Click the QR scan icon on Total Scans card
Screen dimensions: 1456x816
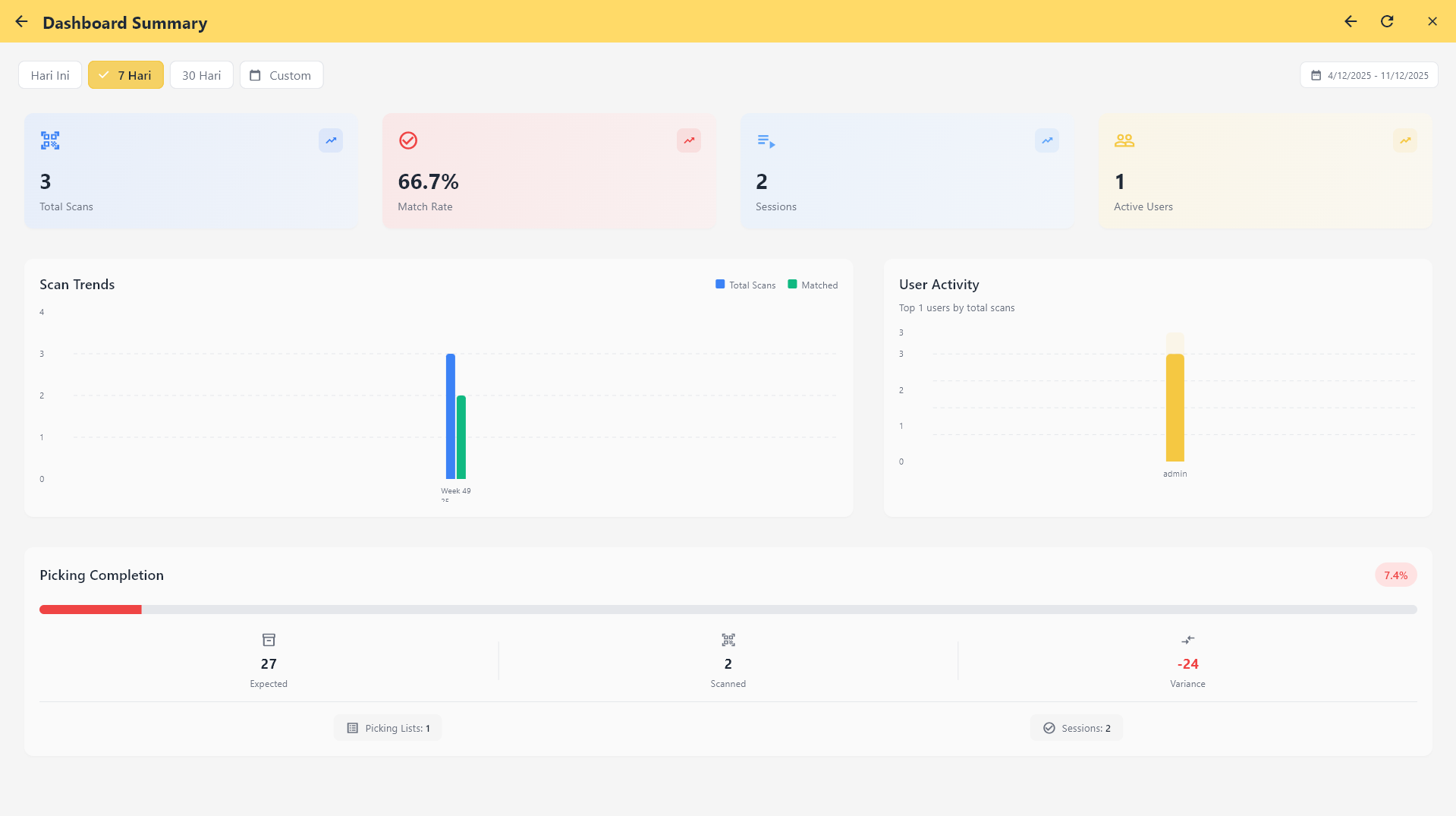pos(49,140)
